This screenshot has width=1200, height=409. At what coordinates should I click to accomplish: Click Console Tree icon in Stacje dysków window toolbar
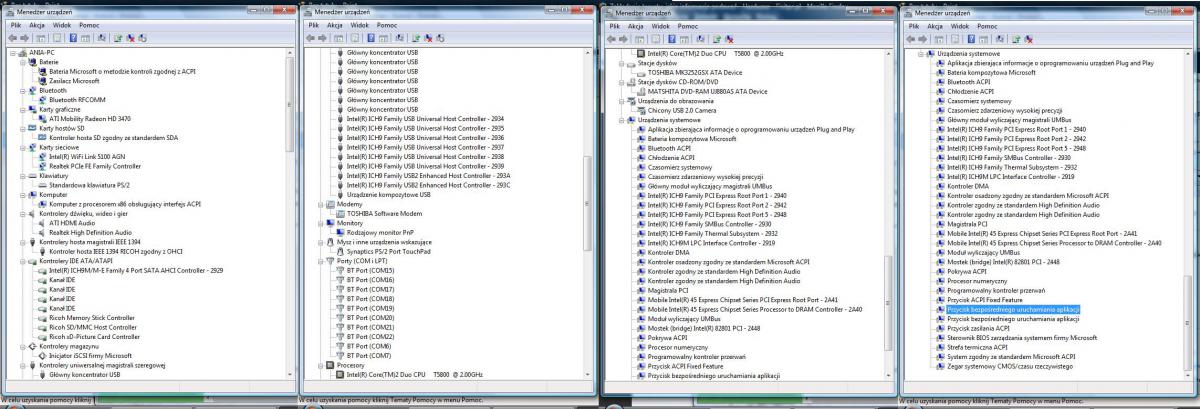tap(639, 39)
